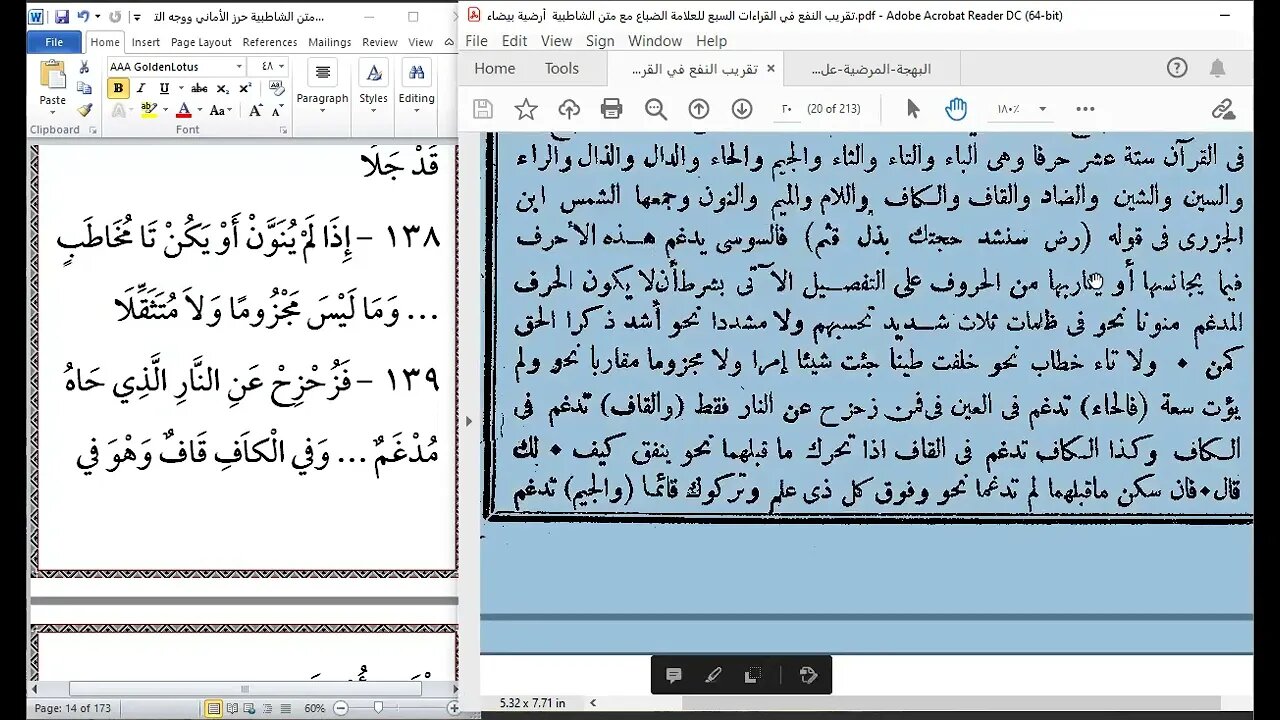Star the PDF as favorite
Image resolution: width=1280 pixels, height=720 pixels.
tap(526, 109)
